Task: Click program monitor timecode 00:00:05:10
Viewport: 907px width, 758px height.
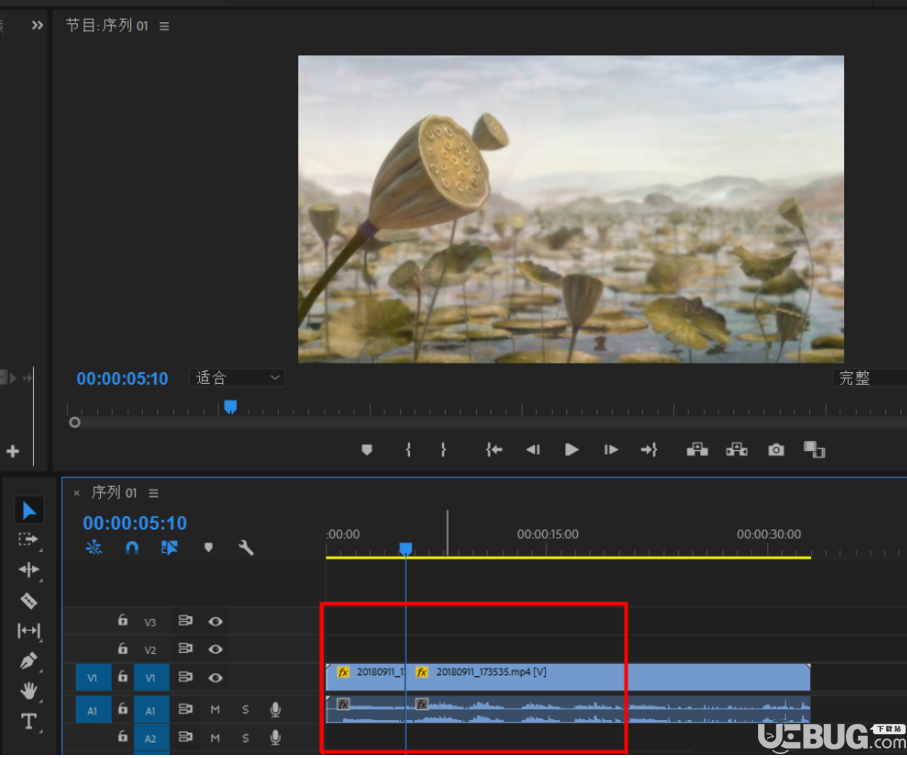Action: [123, 378]
